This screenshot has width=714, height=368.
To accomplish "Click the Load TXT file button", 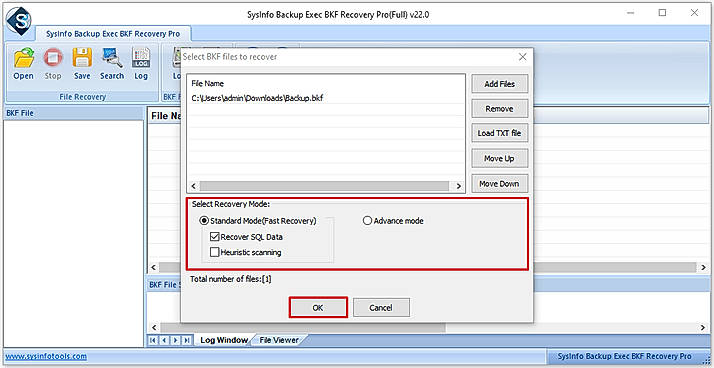I will pyautogui.click(x=500, y=133).
